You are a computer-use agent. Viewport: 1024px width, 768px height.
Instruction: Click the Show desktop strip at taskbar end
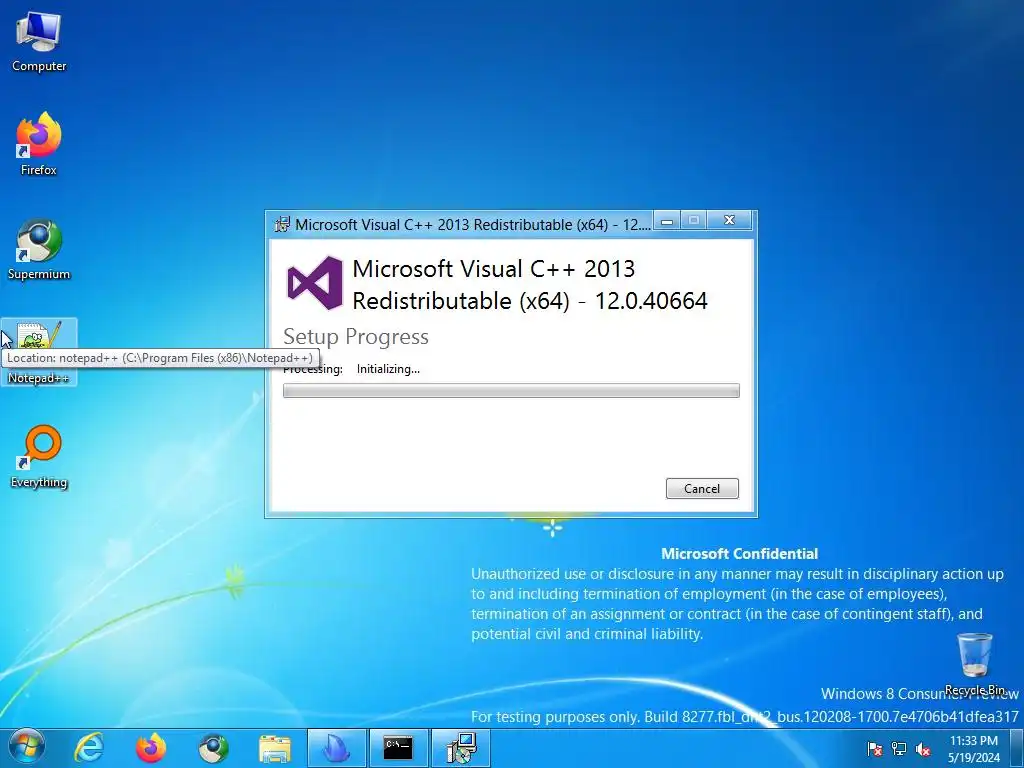(x=1018, y=748)
